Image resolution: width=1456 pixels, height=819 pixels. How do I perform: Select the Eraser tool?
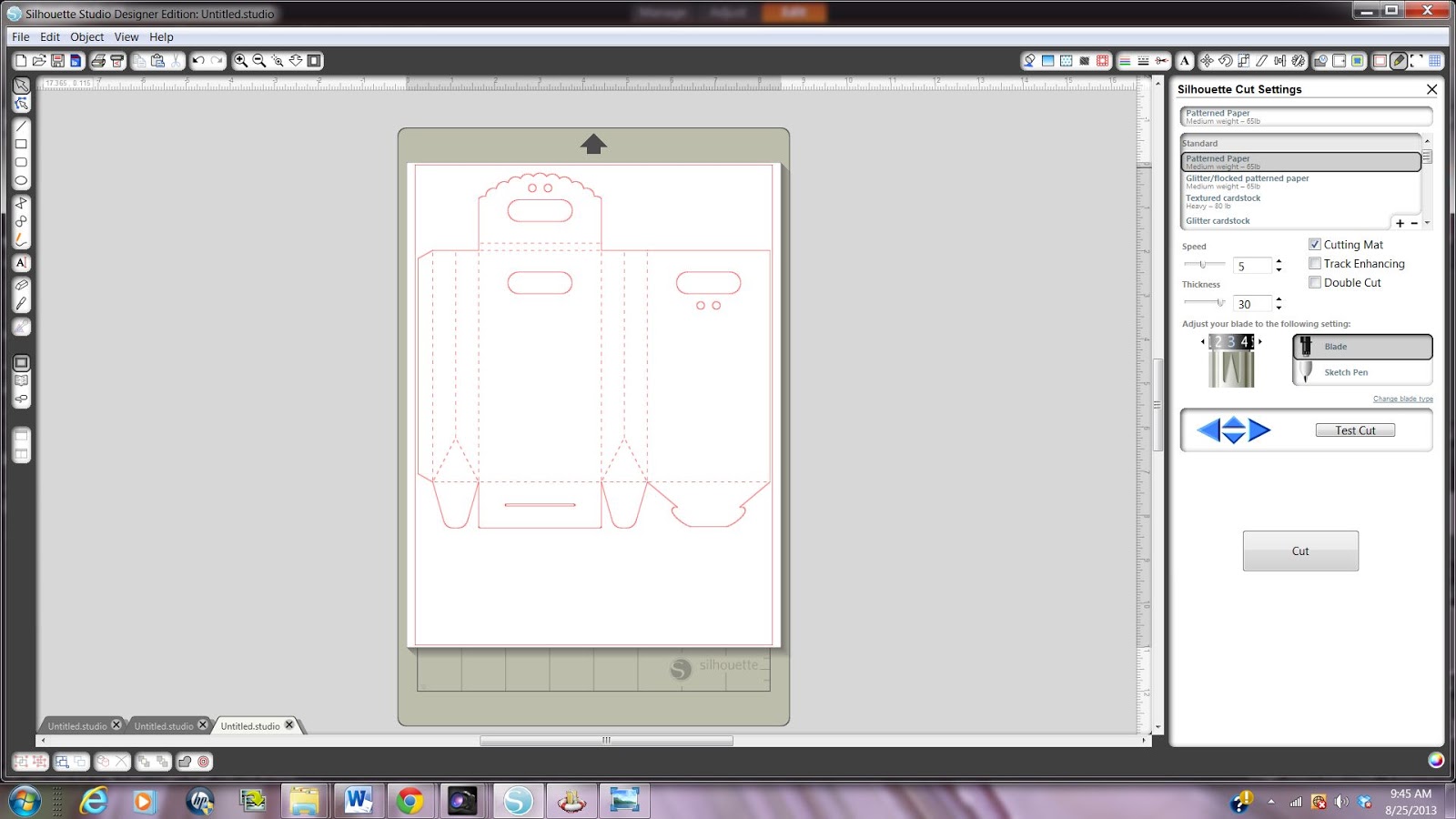coord(21,285)
